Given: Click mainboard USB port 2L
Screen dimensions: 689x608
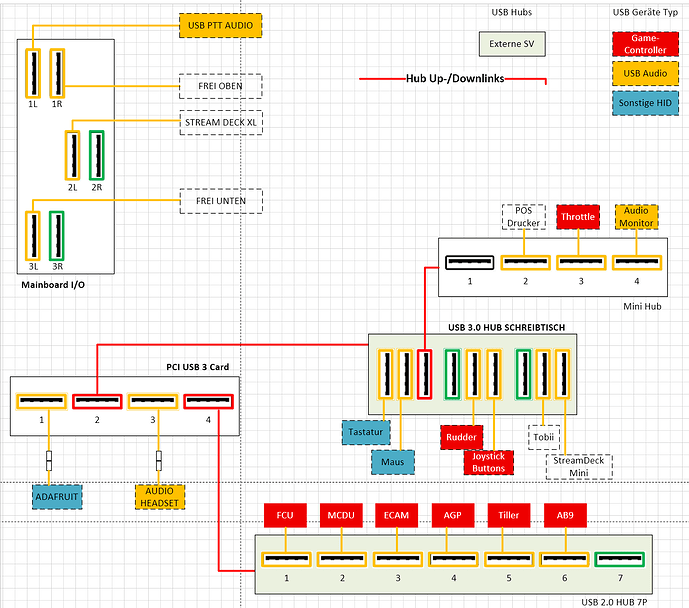Looking at the screenshot, I should click(73, 156).
